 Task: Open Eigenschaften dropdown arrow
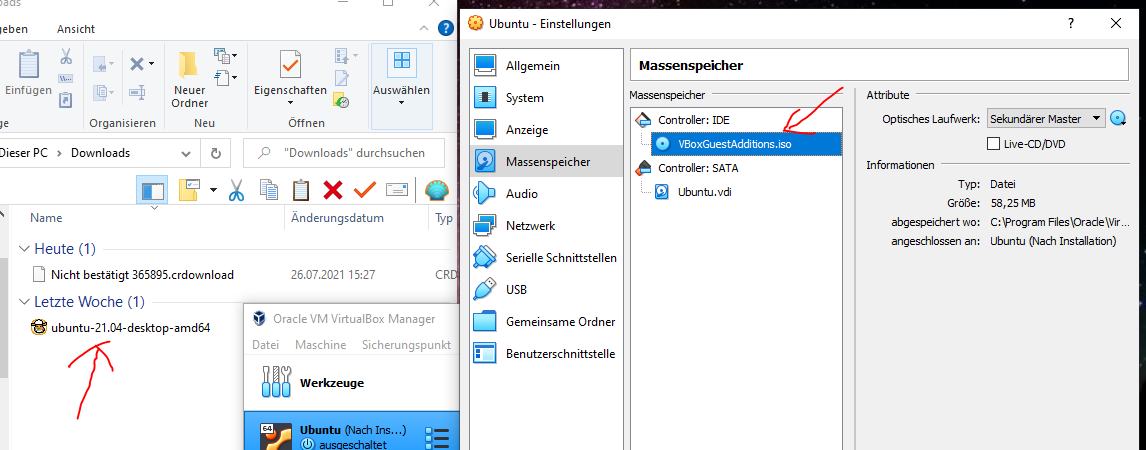tap(290, 102)
